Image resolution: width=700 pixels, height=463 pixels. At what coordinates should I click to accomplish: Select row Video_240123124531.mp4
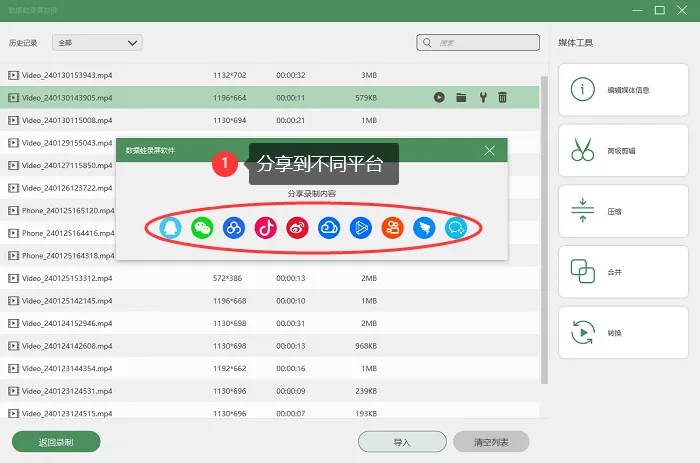[270, 391]
